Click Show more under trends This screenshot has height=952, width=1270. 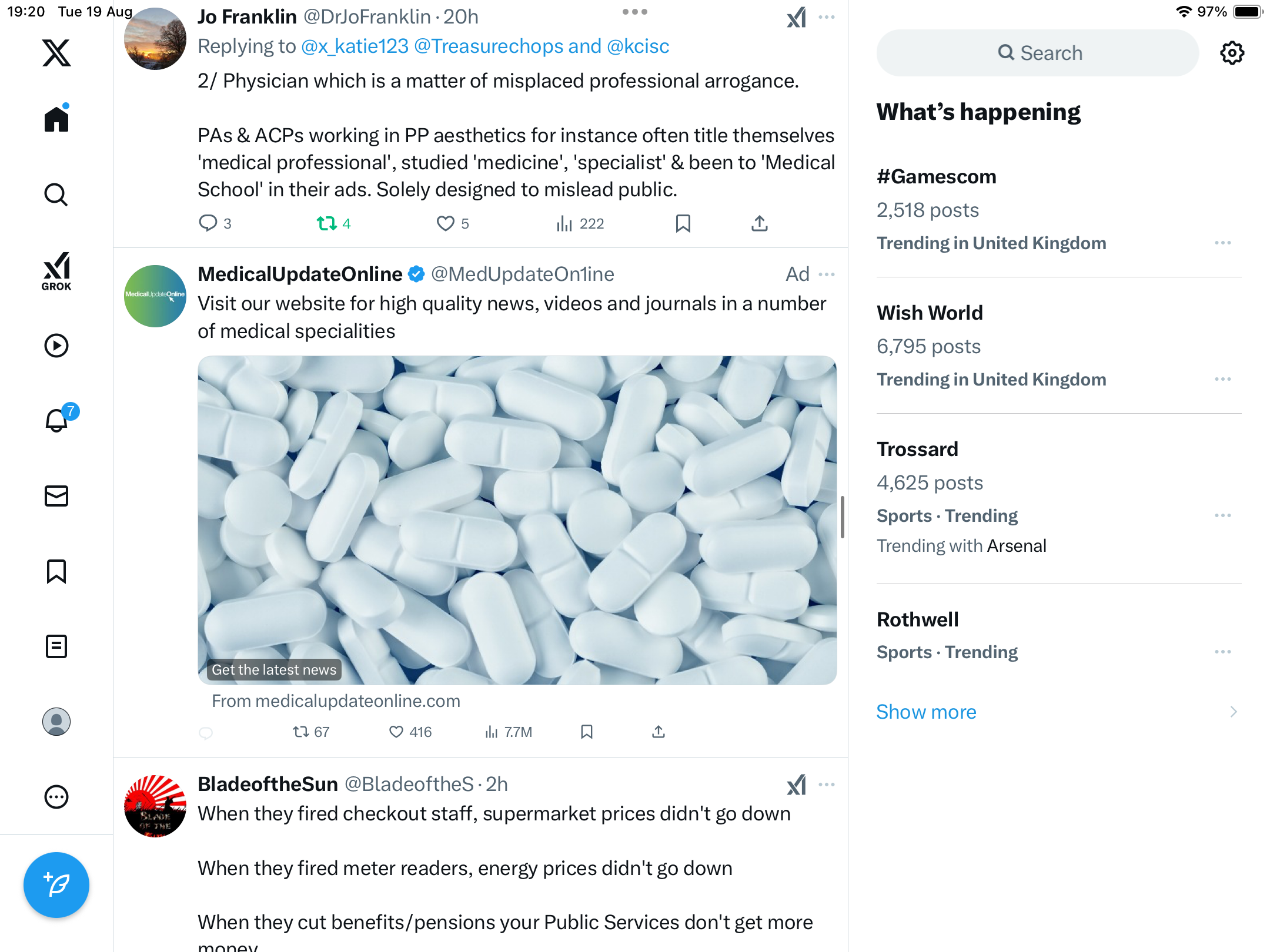(x=926, y=712)
